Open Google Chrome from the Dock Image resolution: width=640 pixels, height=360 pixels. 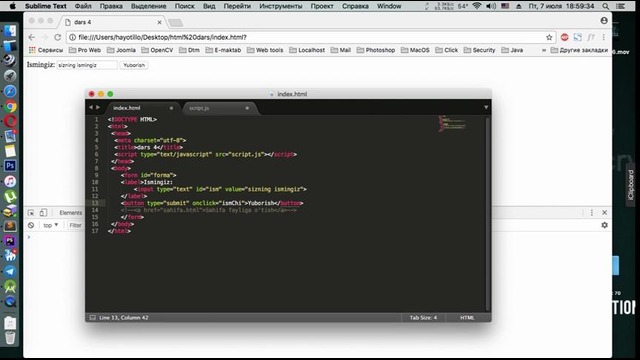point(10,107)
